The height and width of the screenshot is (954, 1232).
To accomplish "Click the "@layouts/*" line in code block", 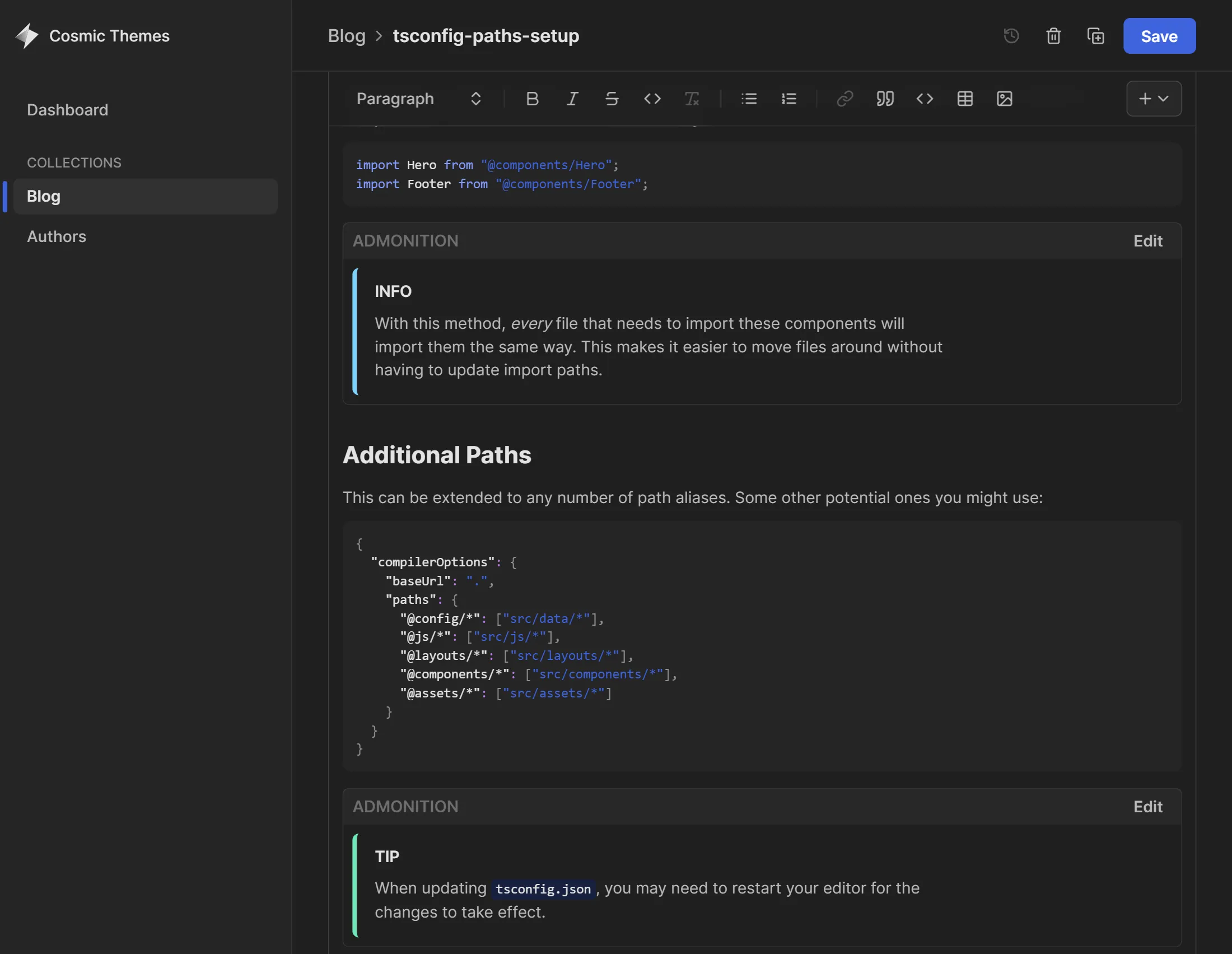I will click(x=517, y=655).
